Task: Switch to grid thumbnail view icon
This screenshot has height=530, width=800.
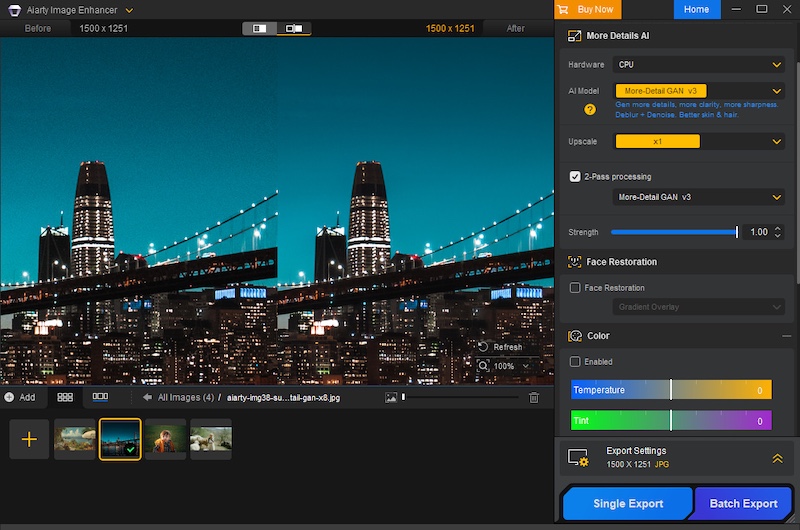Action: (65, 397)
